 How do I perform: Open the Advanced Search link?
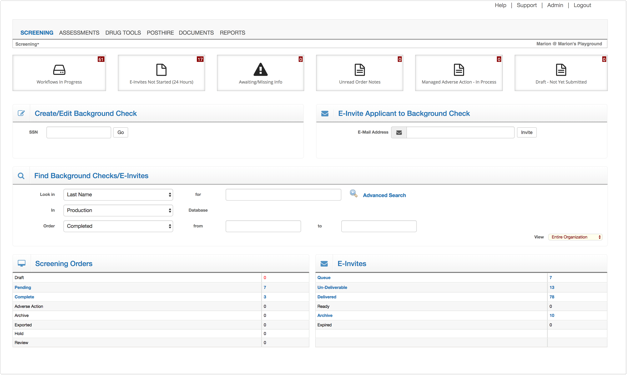pyautogui.click(x=384, y=195)
